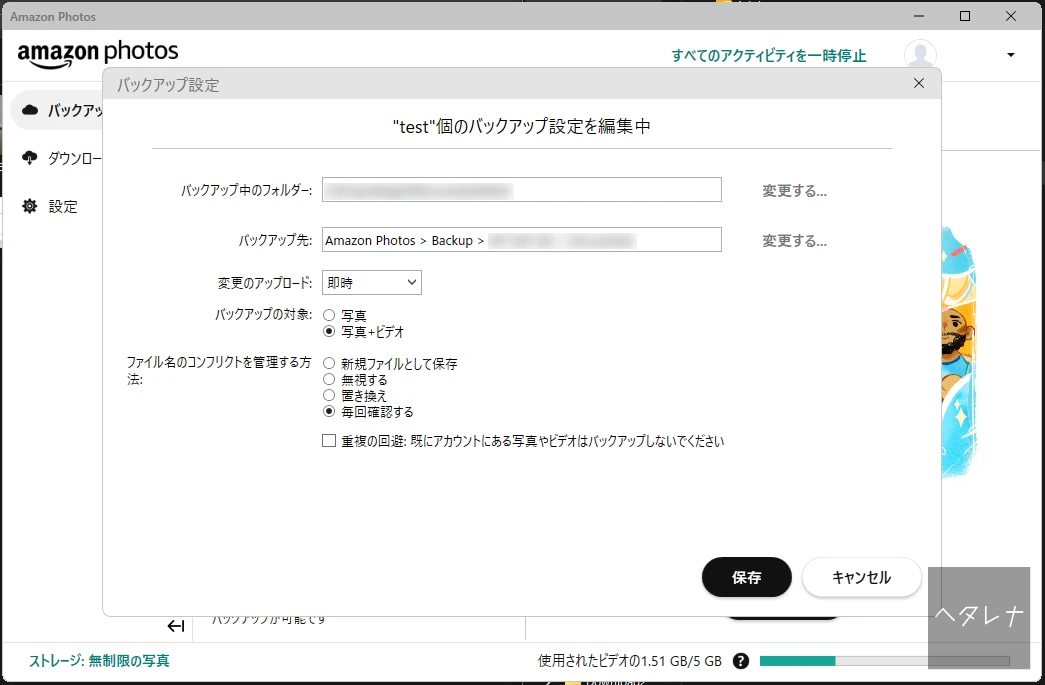This screenshot has height=685, width=1045.
Task: Click the download cloud icon in sidebar
Action: tap(30, 158)
